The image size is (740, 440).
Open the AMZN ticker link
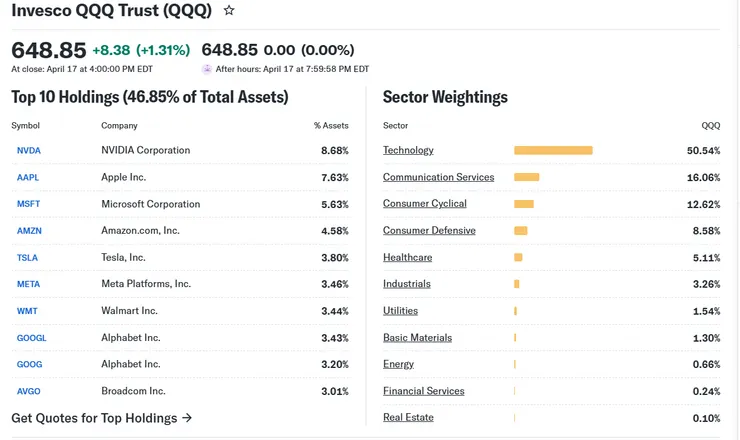tap(29, 231)
